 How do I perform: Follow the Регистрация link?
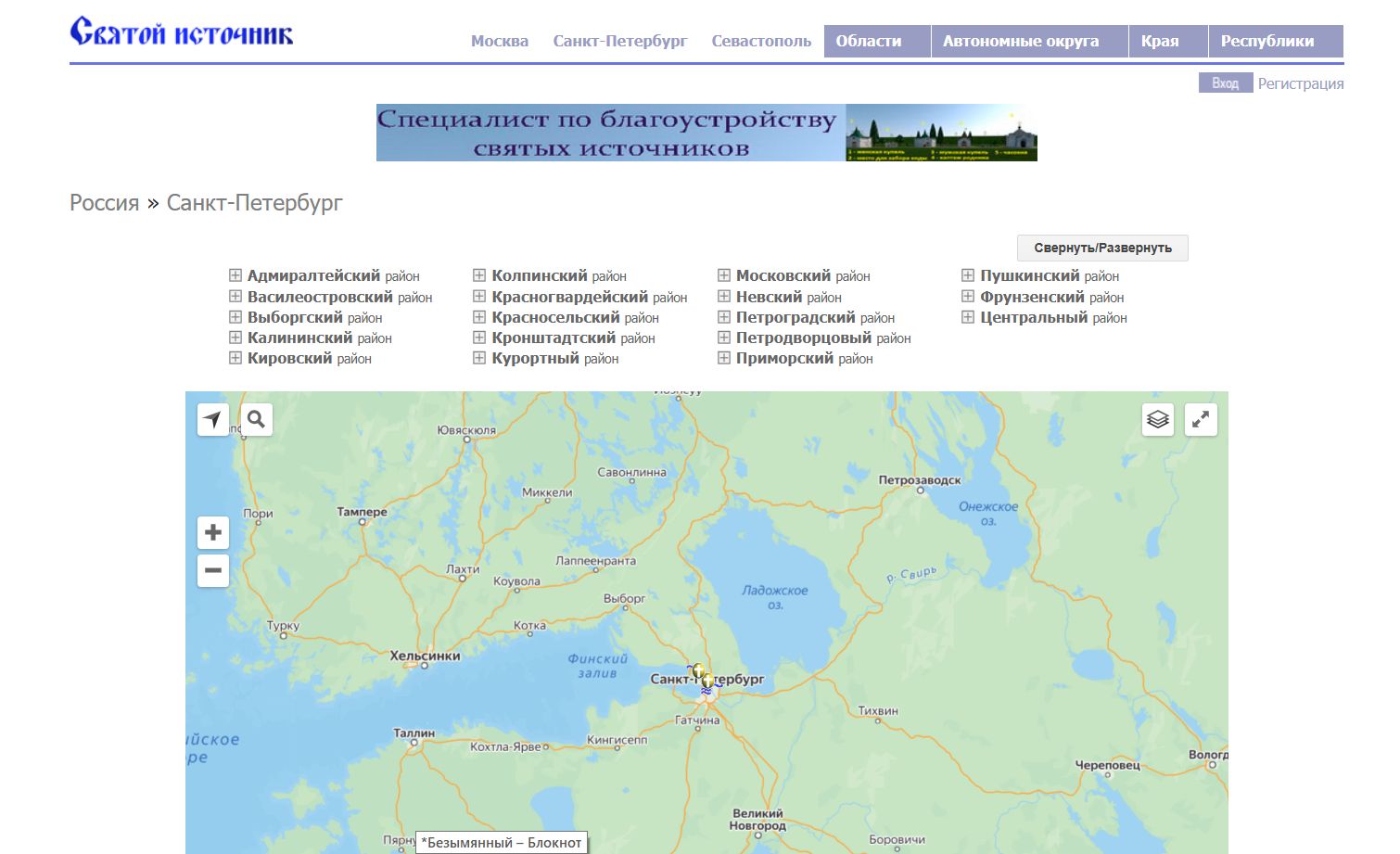(1300, 83)
